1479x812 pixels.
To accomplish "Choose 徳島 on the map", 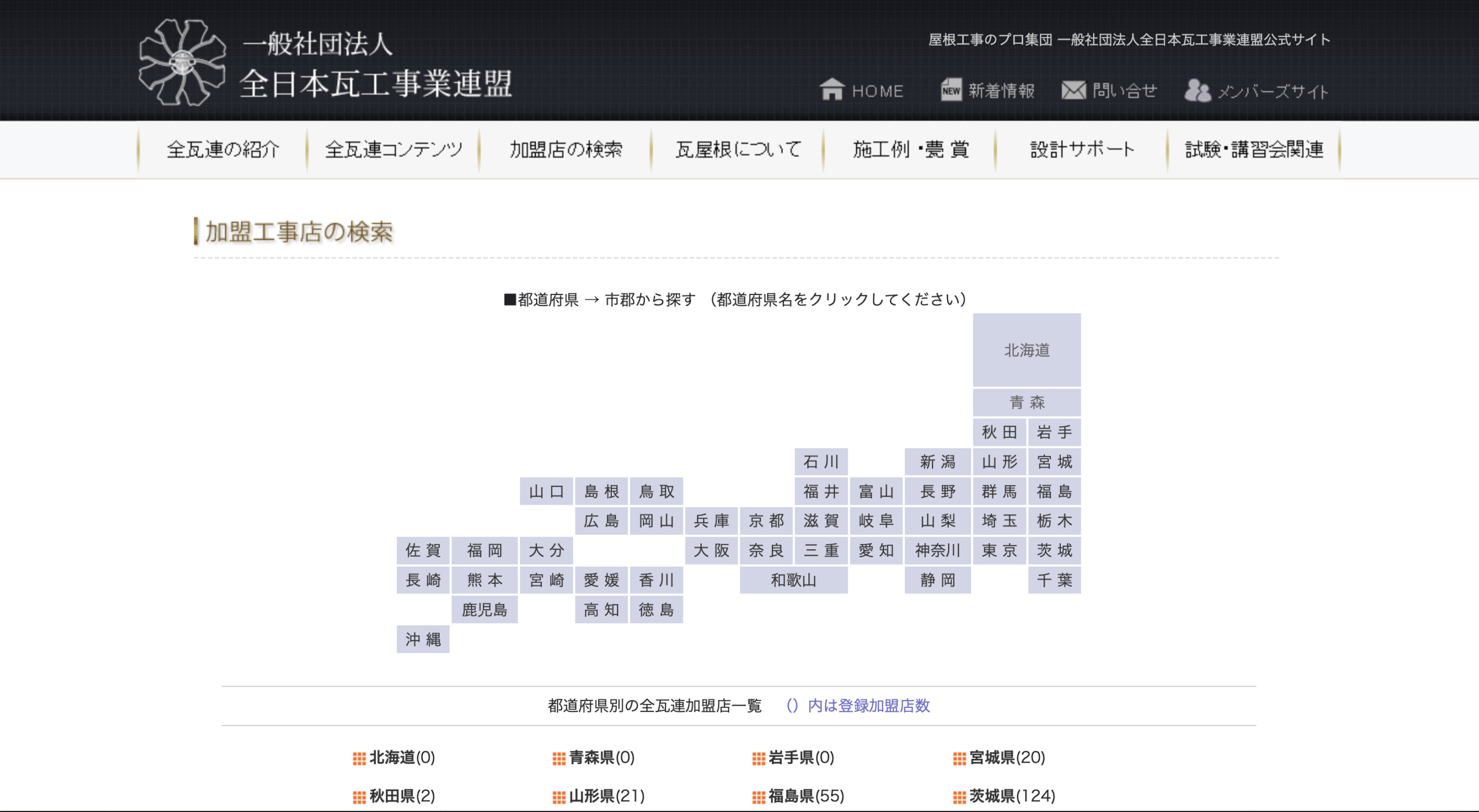I will 656,610.
